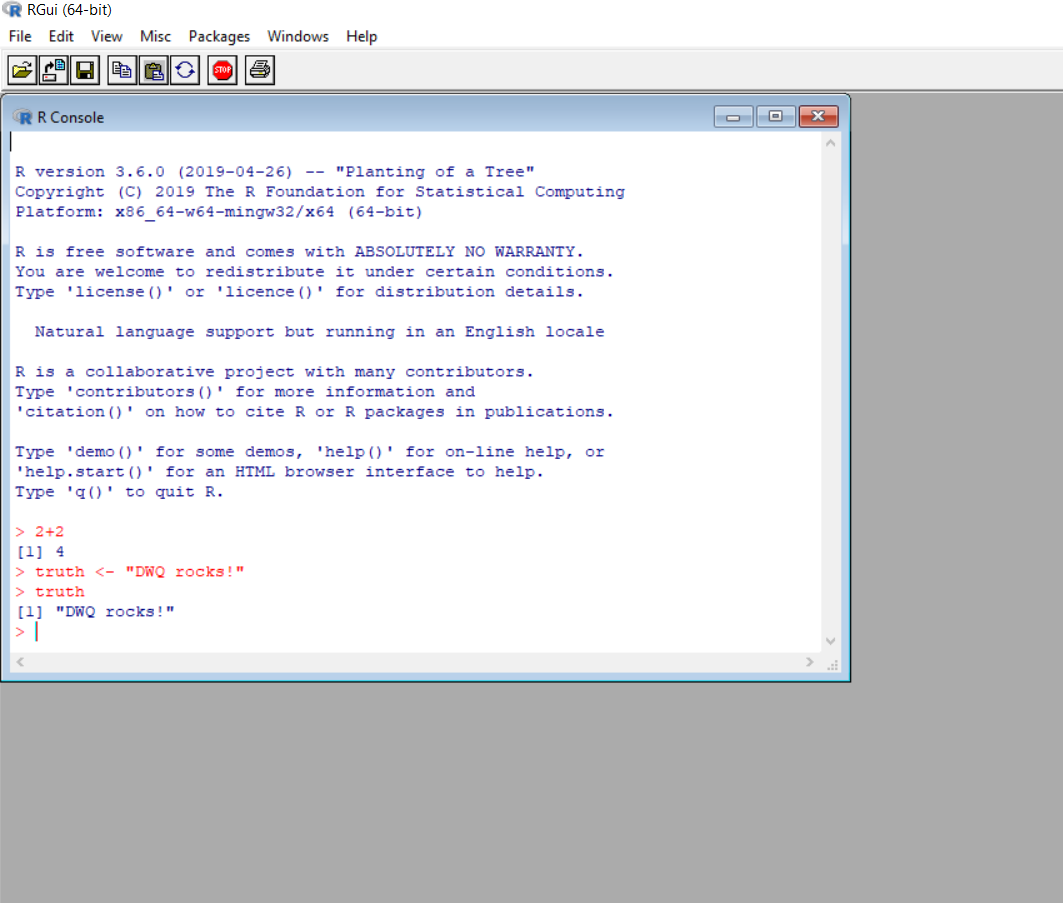Screen dimensions: 1063x903
Task: Open the Help menu
Action: pyautogui.click(x=361, y=37)
